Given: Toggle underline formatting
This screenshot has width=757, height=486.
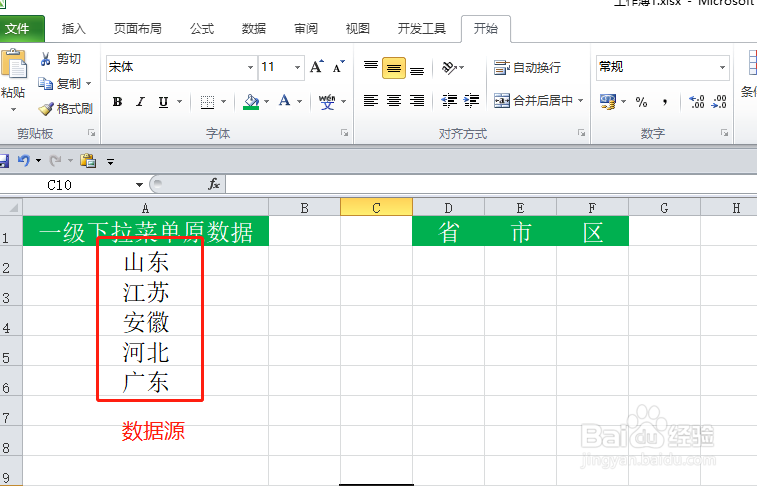Looking at the screenshot, I should click(x=164, y=102).
